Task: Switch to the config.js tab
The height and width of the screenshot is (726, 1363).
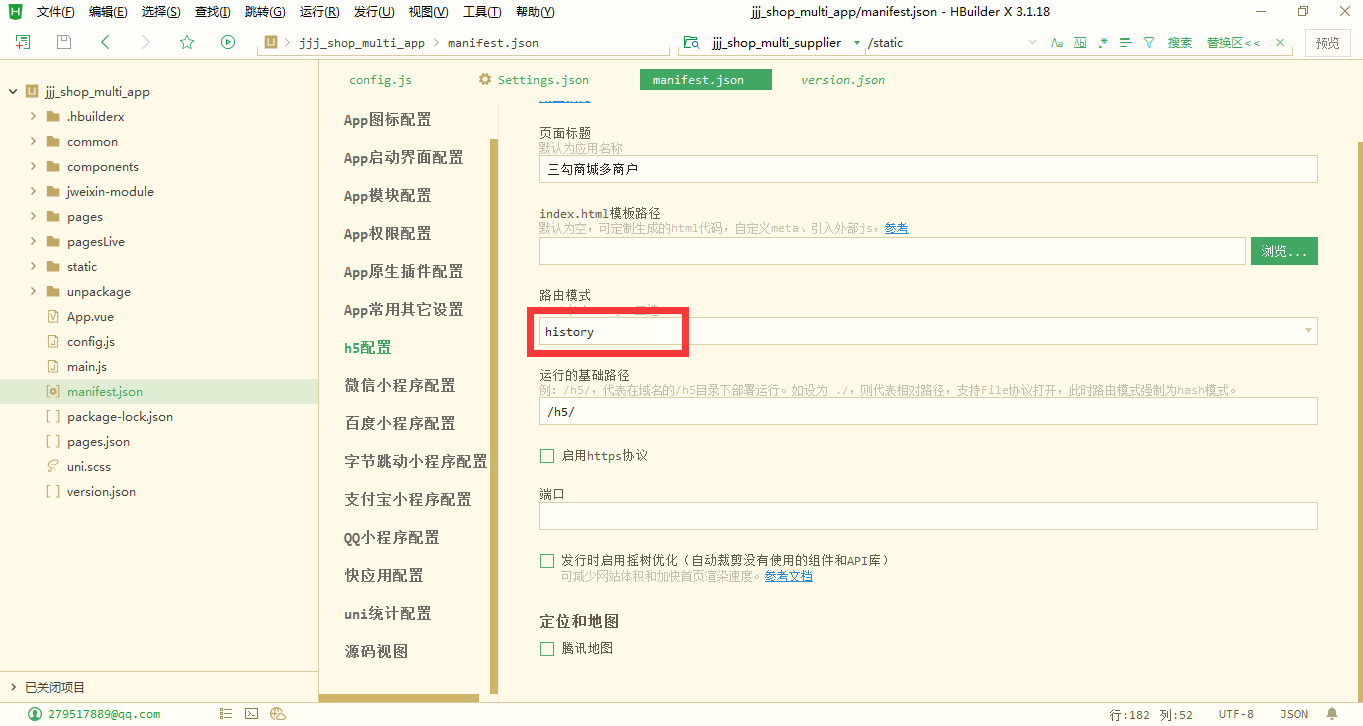Action: coord(380,80)
